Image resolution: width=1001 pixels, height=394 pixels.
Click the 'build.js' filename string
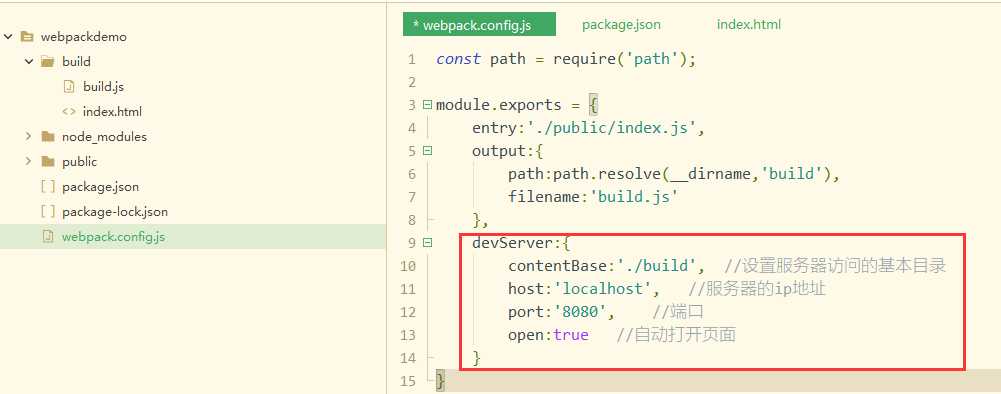click(633, 197)
